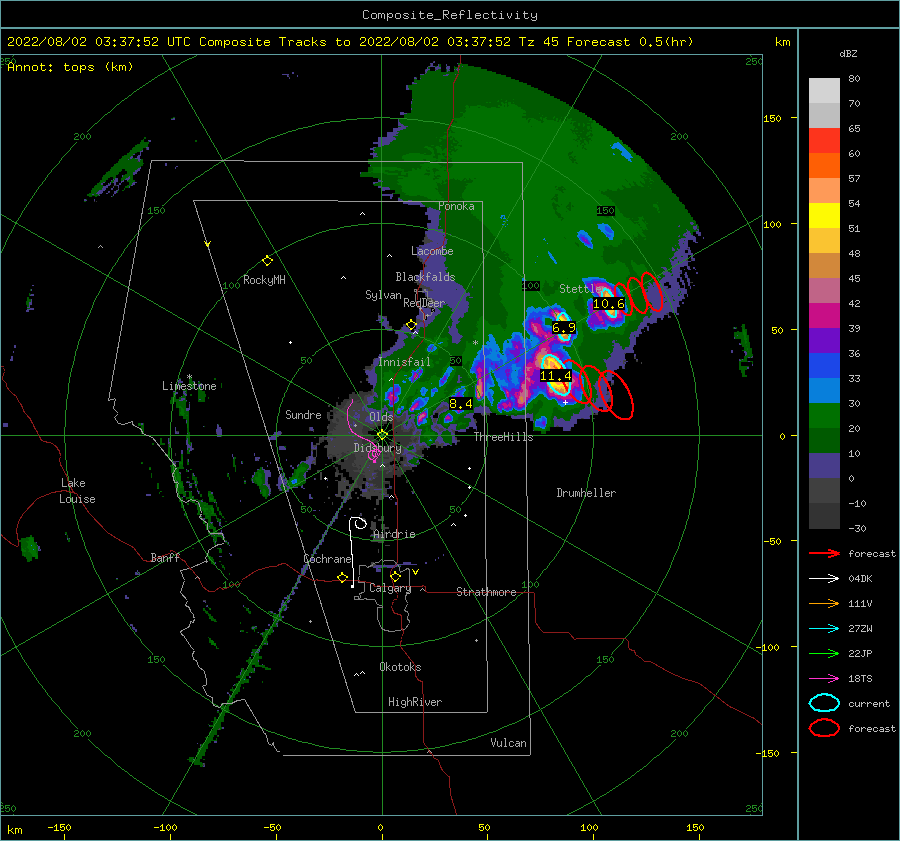
Task: Click the dBZ scale heading
Action: tap(848, 53)
